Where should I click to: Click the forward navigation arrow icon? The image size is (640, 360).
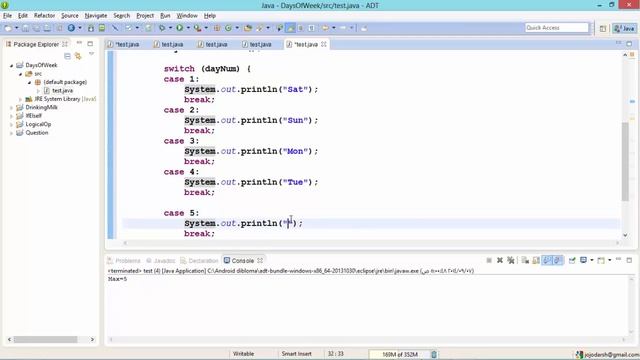343,28
